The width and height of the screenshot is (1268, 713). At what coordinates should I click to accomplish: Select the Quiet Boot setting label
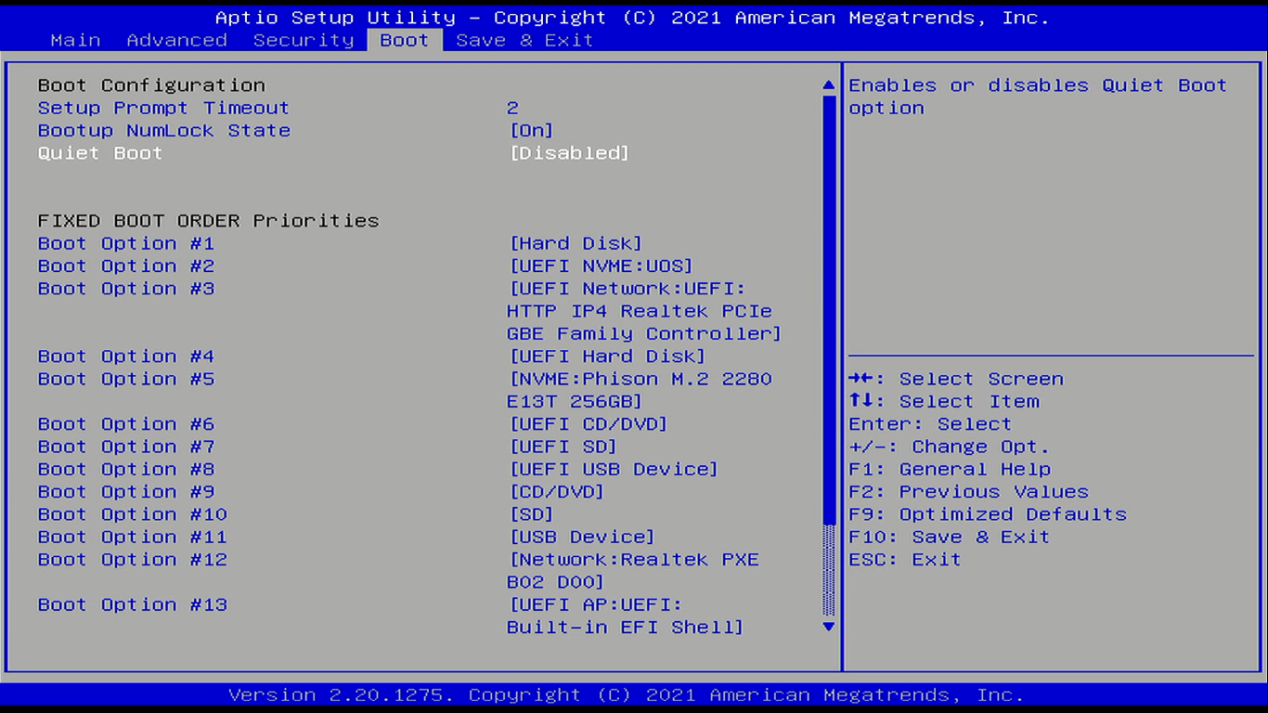coord(100,153)
